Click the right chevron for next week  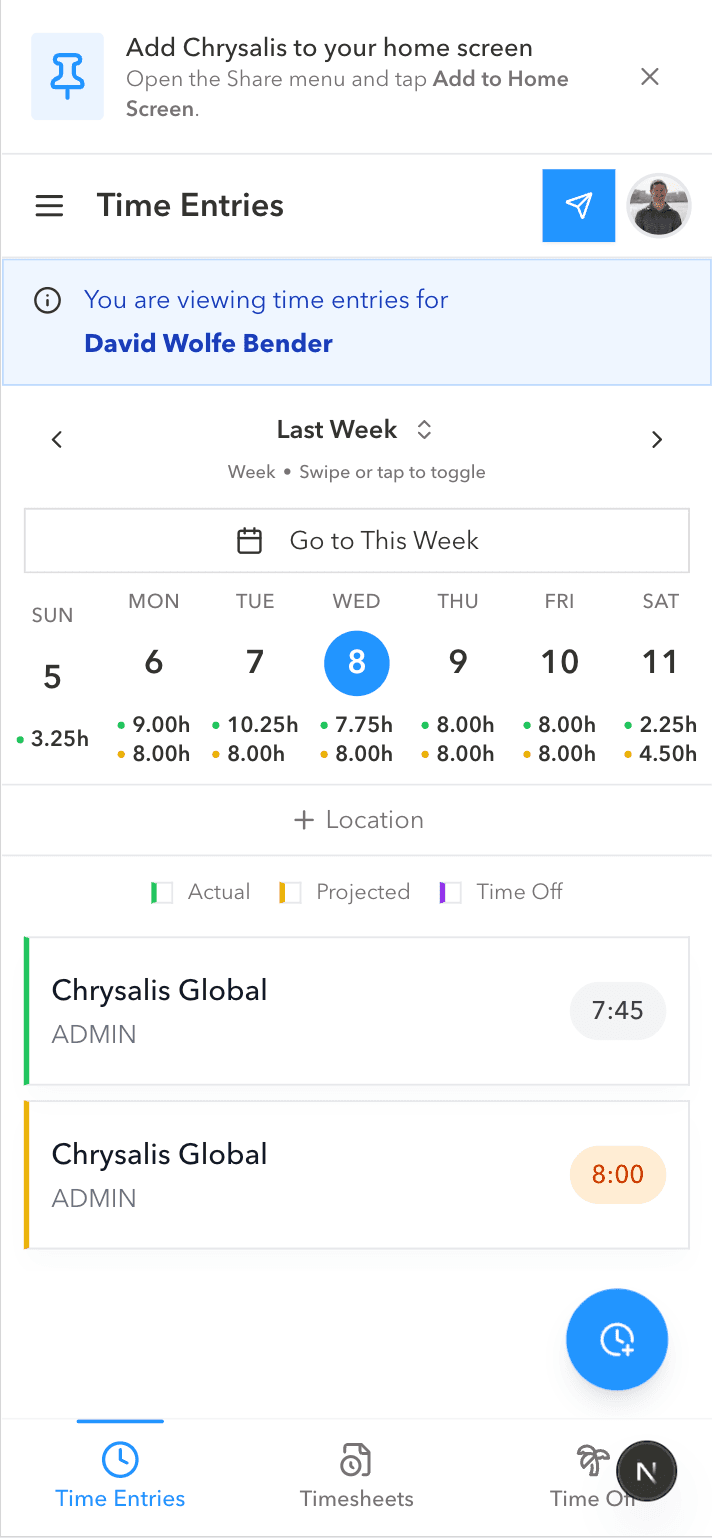pyautogui.click(x=657, y=438)
